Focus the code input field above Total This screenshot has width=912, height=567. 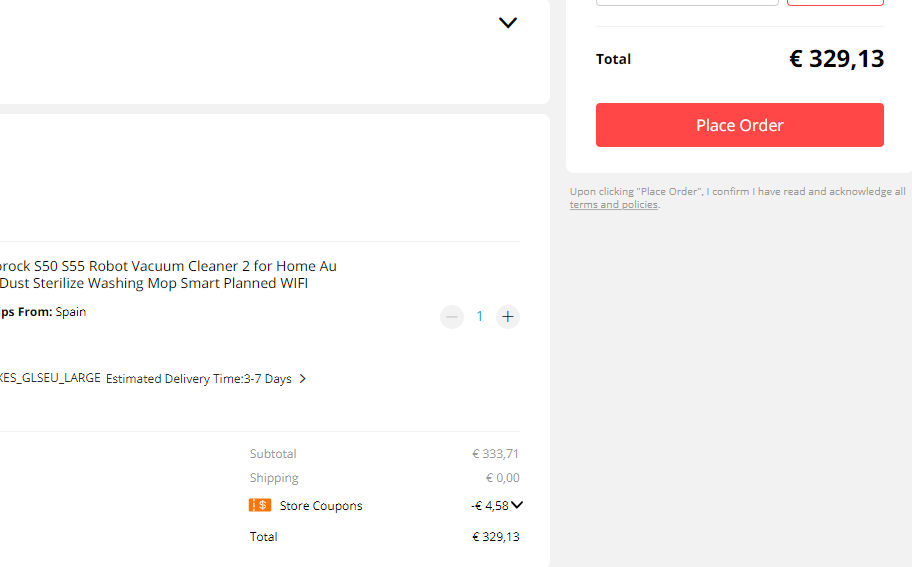687,2
